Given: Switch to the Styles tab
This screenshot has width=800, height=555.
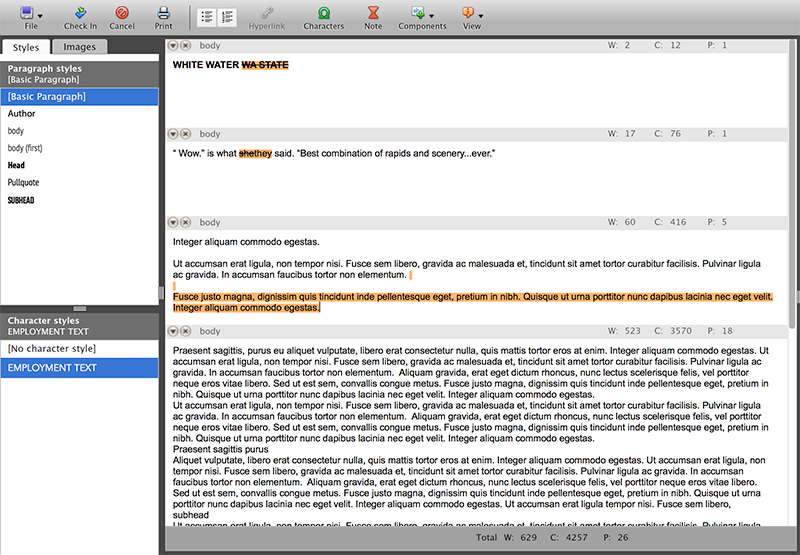Looking at the screenshot, I should 26,47.
